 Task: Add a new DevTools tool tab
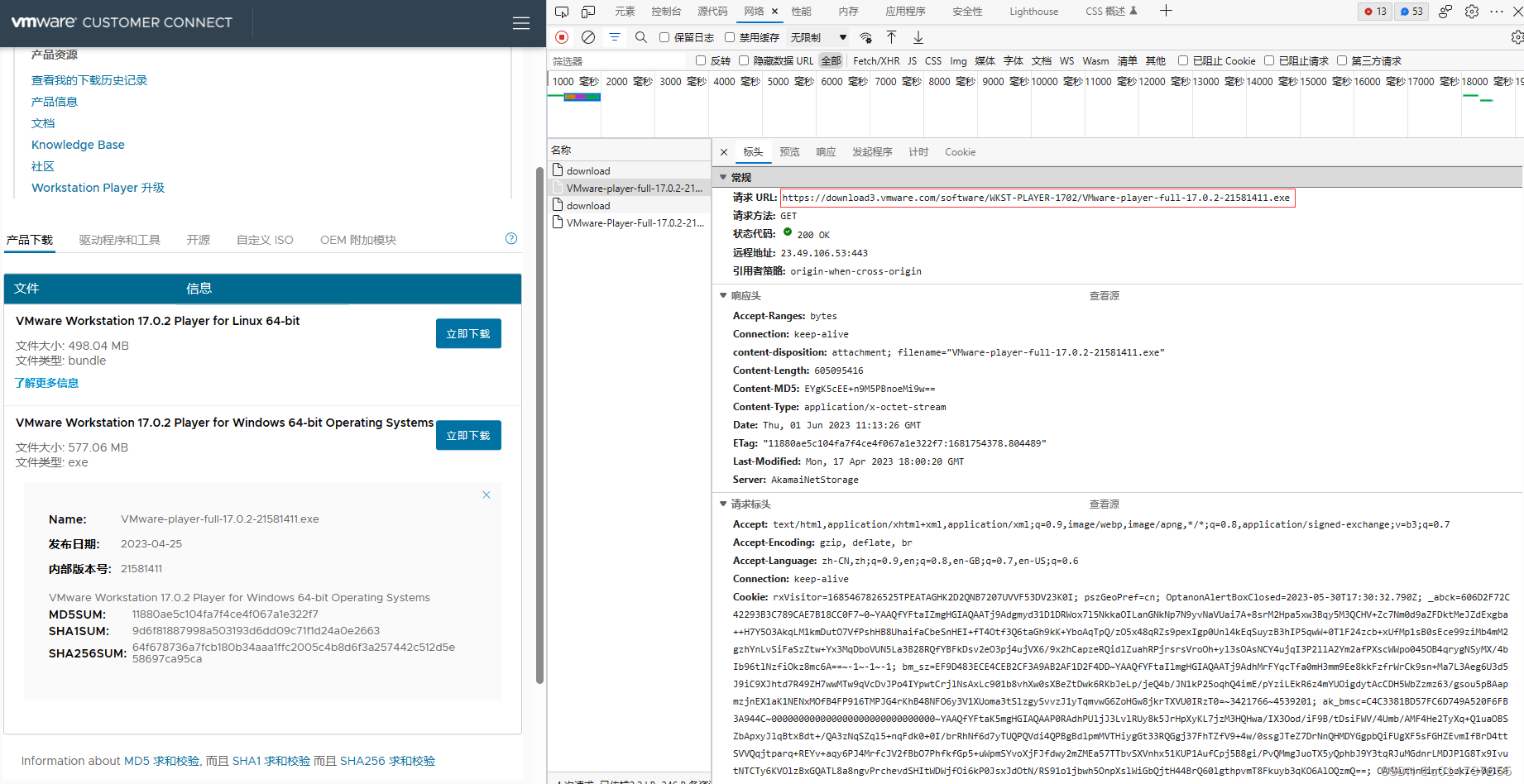1166,11
